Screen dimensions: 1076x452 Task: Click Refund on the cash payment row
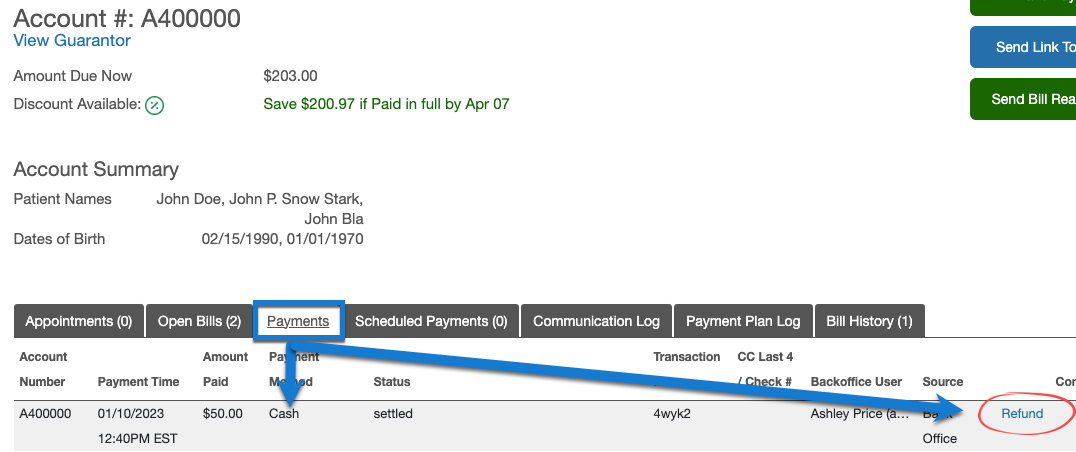1022,414
